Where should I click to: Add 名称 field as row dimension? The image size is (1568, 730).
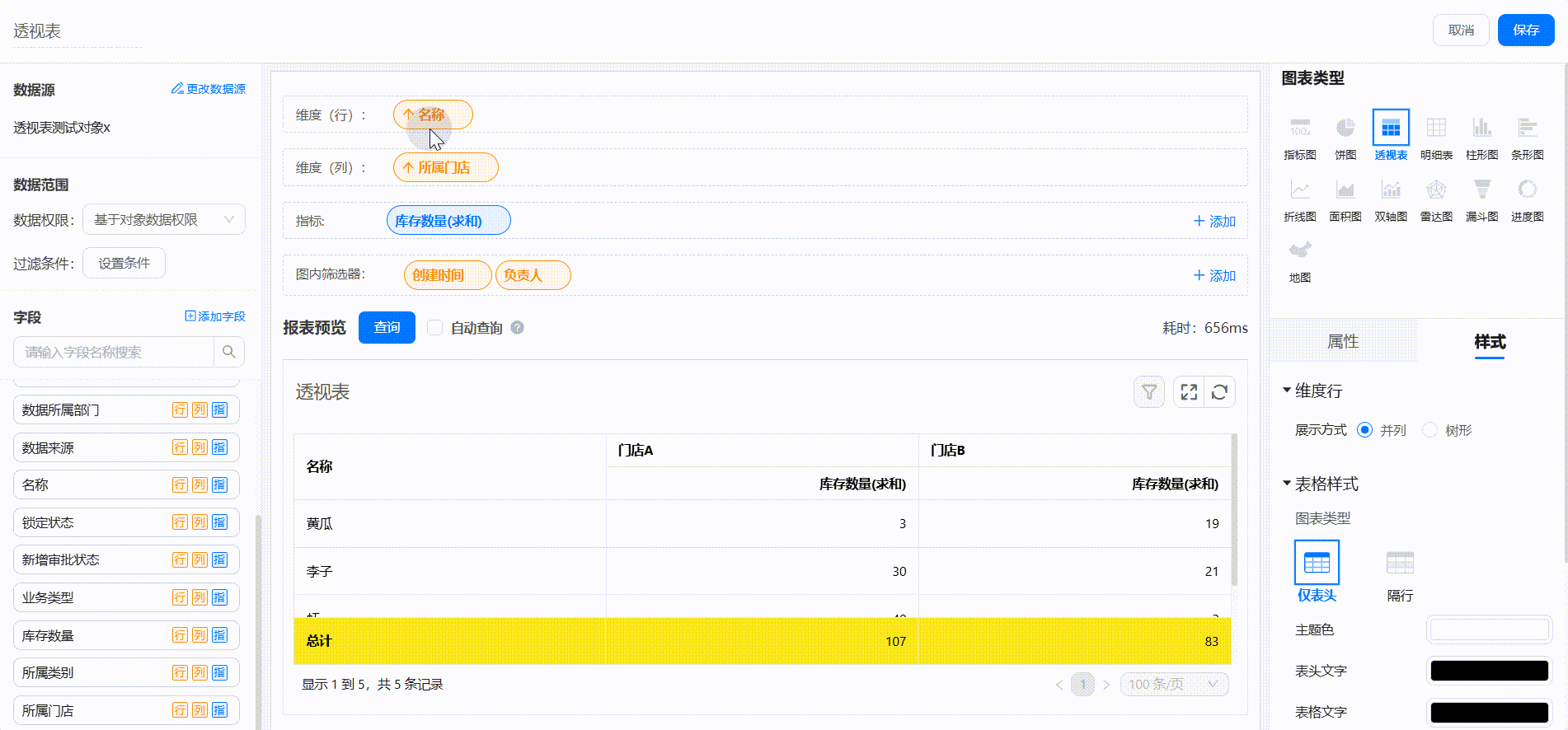point(180,484)
